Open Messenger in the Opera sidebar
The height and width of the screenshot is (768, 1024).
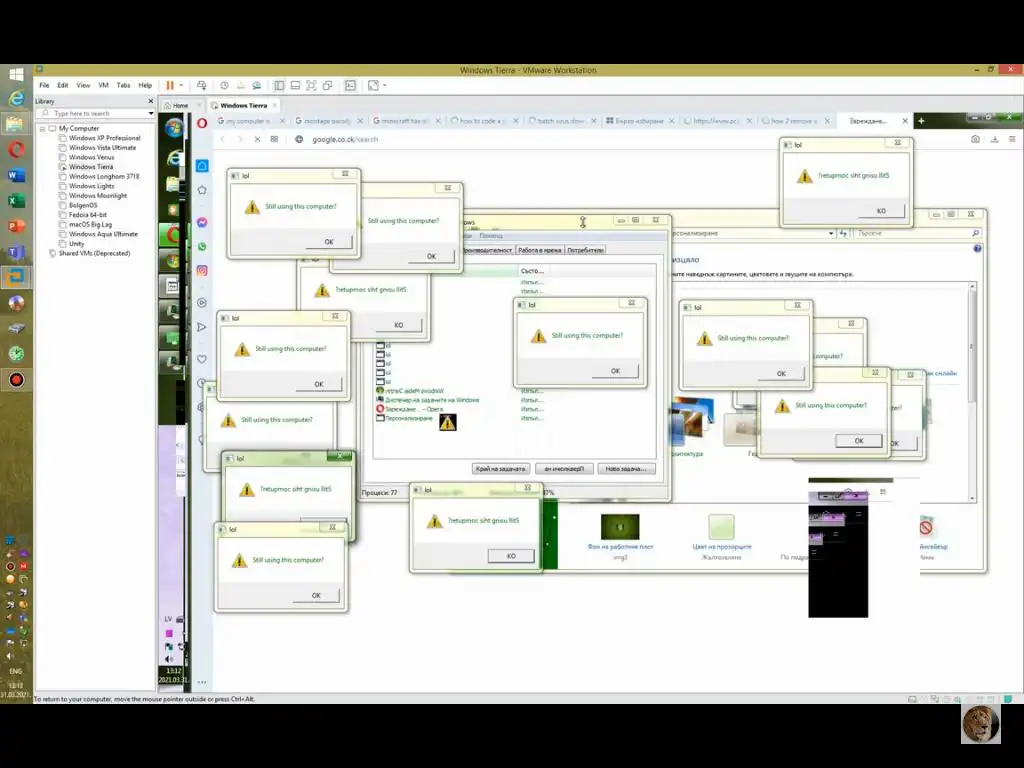pos(202,223)
